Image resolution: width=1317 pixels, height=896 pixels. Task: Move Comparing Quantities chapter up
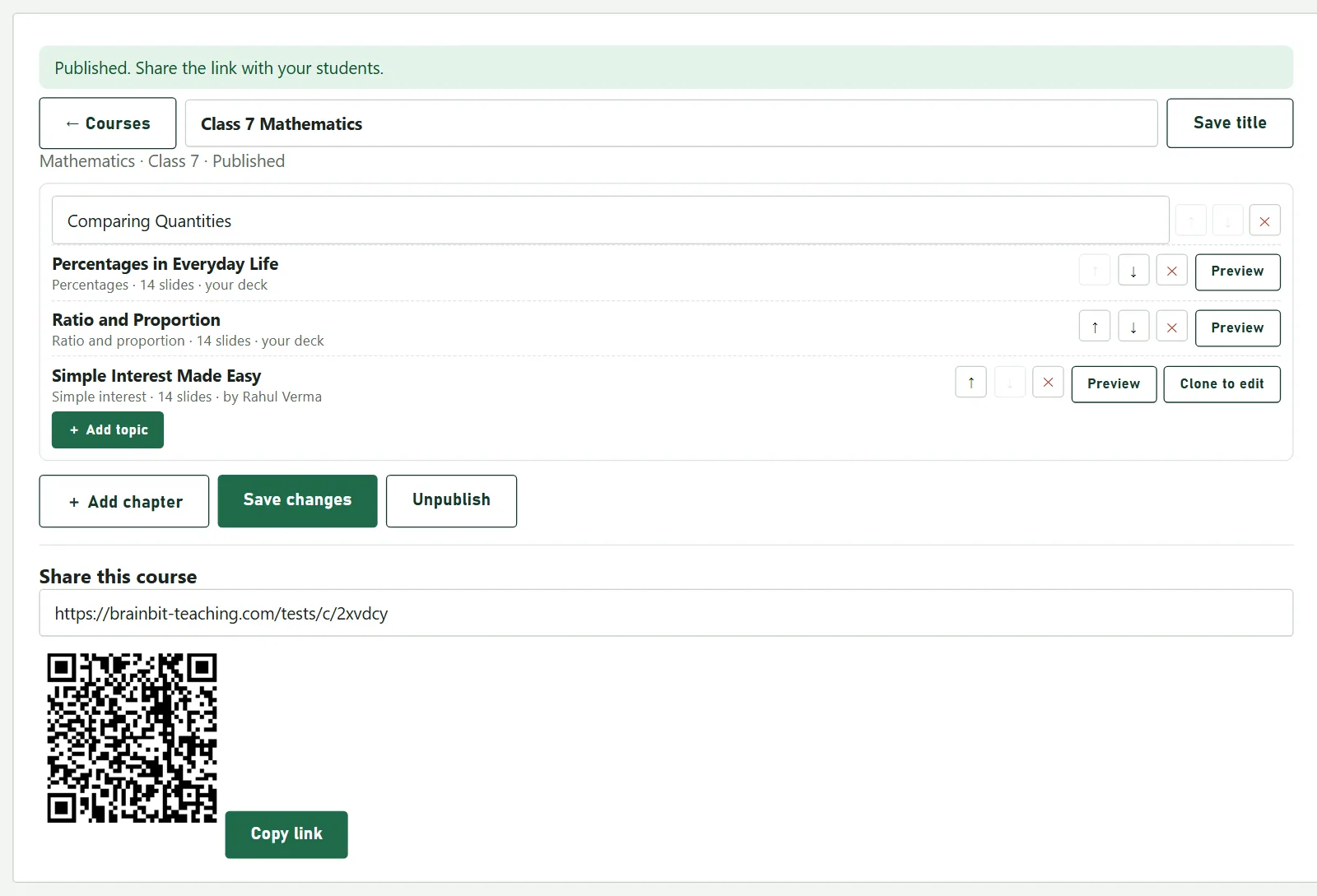(x=1190, y=221)
